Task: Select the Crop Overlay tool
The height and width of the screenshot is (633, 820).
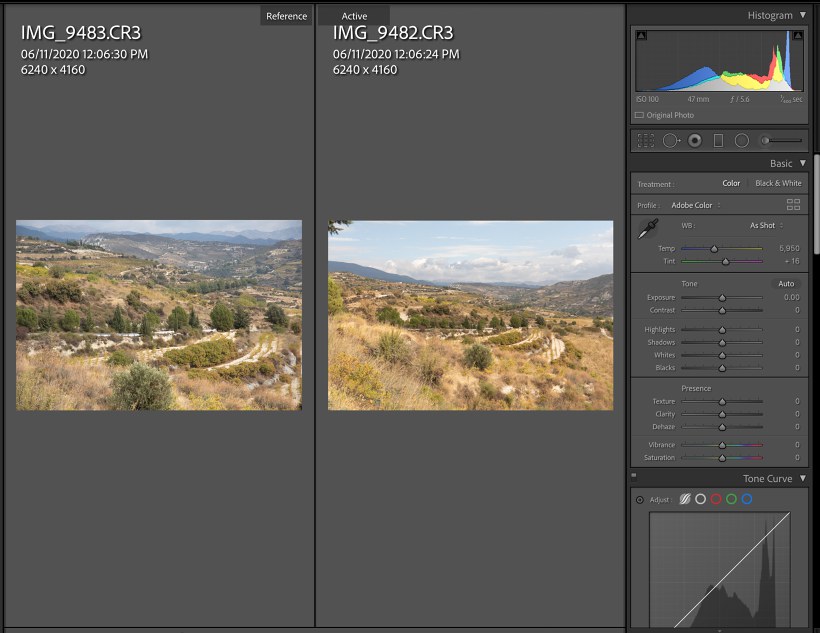Action: point(646,141)
